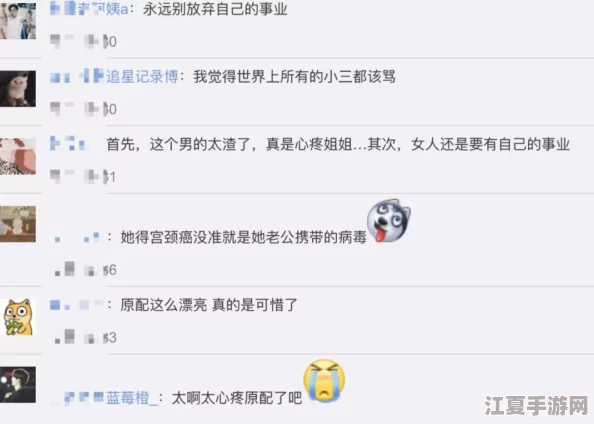This screenshot has height=424, width=594.
Task: Open the pig avatar beside 追星记录博
Action: coord(18,88)
